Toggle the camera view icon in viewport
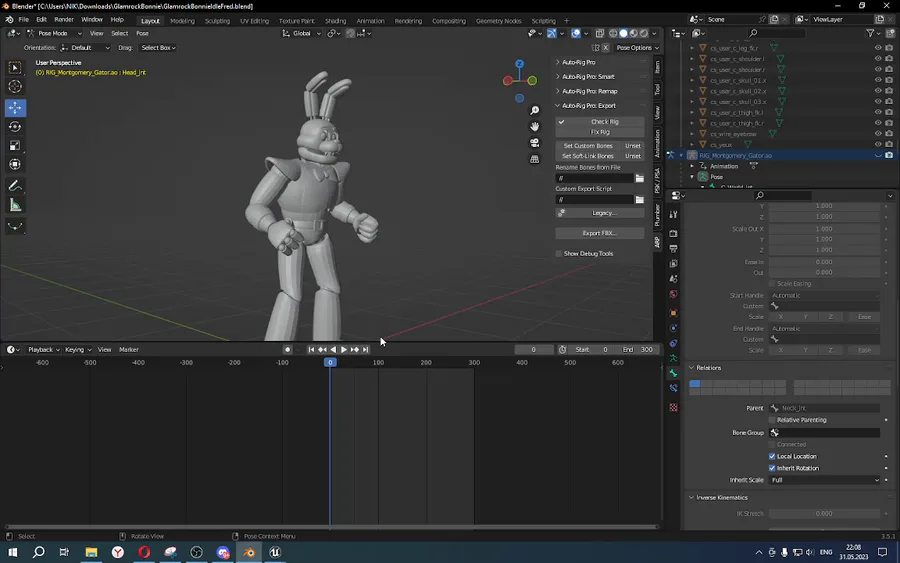This screenshot has height=563, width=900. coord(534,143)
